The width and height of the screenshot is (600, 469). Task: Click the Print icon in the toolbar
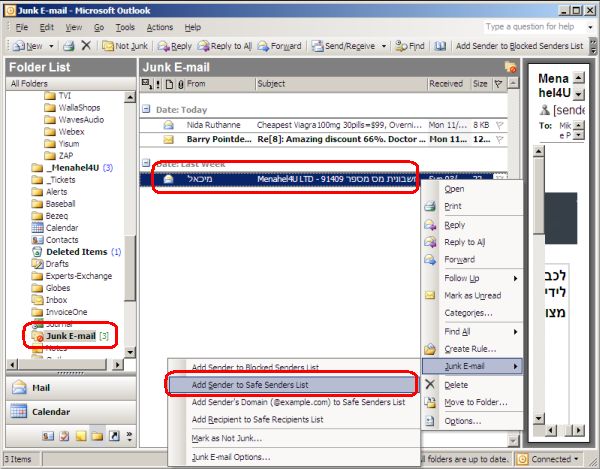click(x=68, y=46)
